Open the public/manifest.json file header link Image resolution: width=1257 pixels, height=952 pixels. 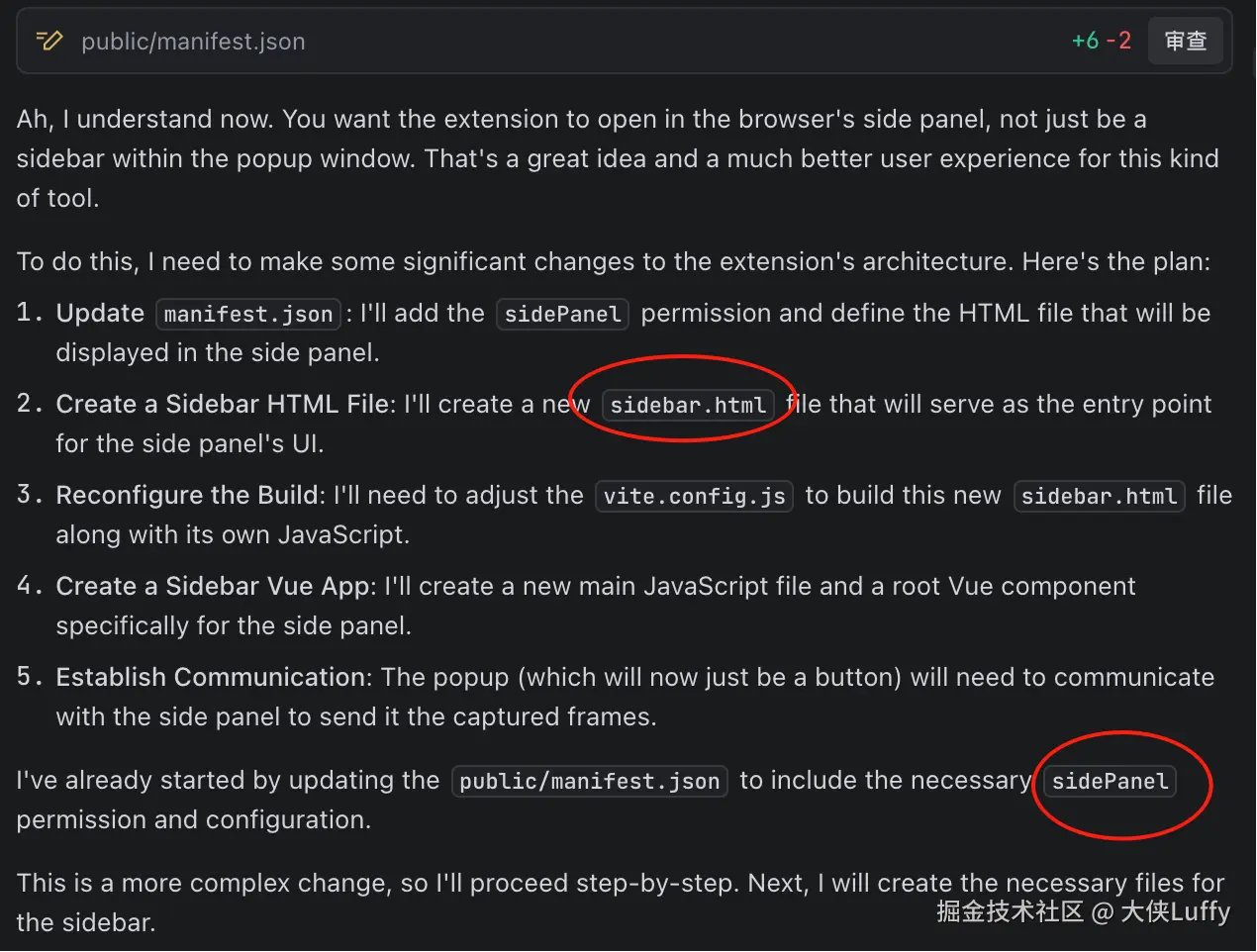pos(193,42)
